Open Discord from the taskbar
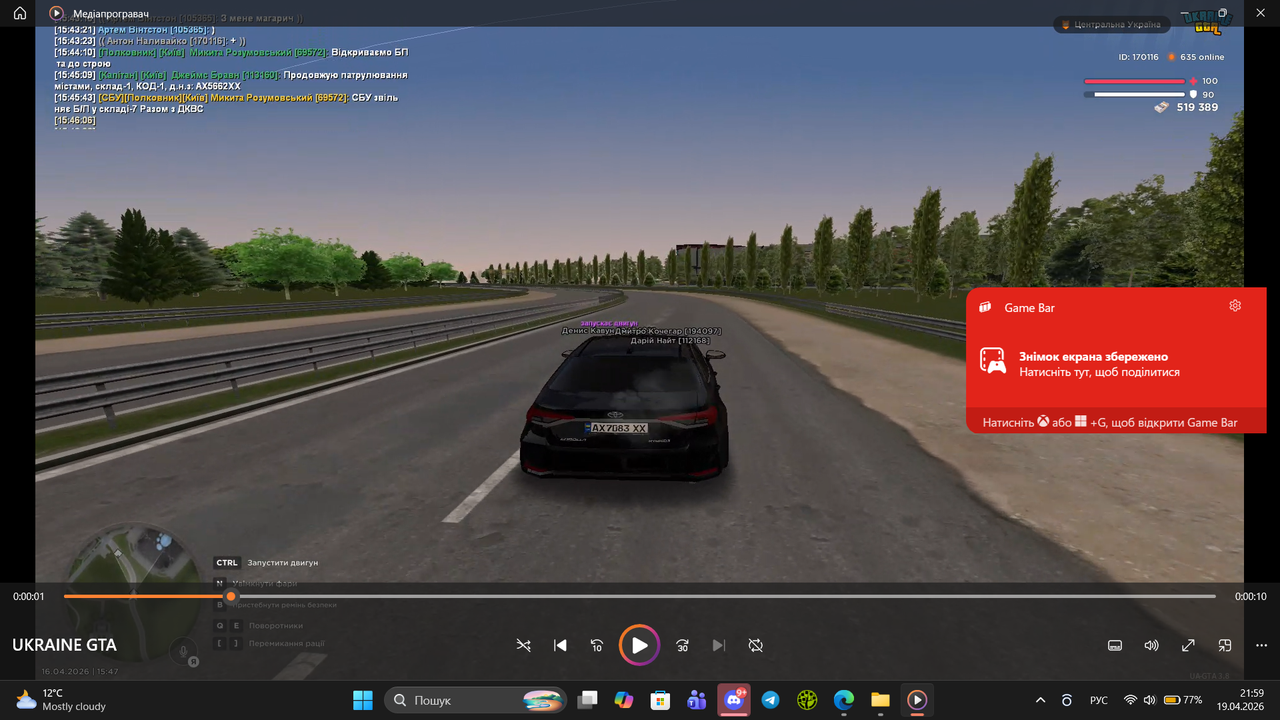Image resolution: width=1280 pixels, height=720 pixels. click(734, 700)
